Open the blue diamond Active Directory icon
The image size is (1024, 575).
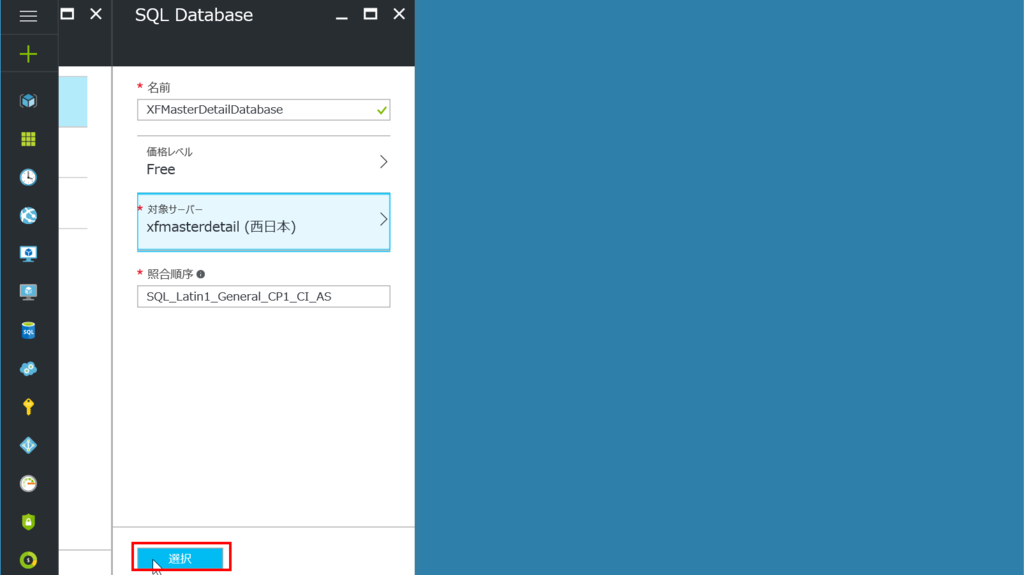28,446
